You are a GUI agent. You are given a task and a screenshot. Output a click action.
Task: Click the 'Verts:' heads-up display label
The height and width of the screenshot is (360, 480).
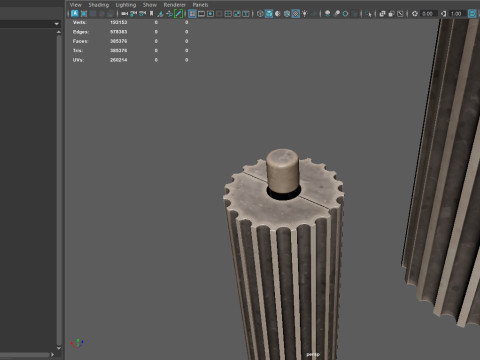tap(79, 22)
